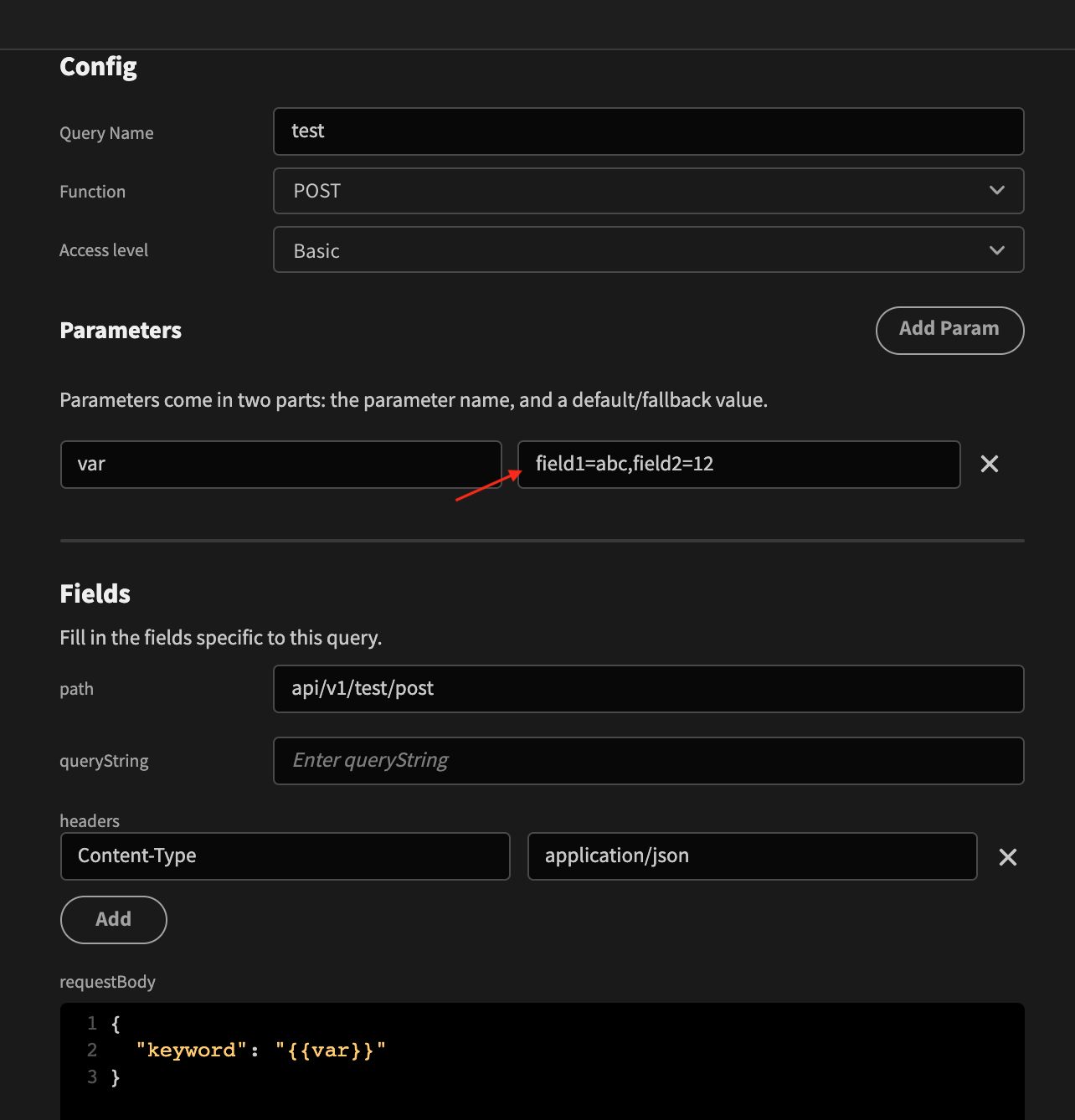Viewport: 1075px width, 1120px height.
Task: Delete the Content-Type header row
Action: point(1007,856)
